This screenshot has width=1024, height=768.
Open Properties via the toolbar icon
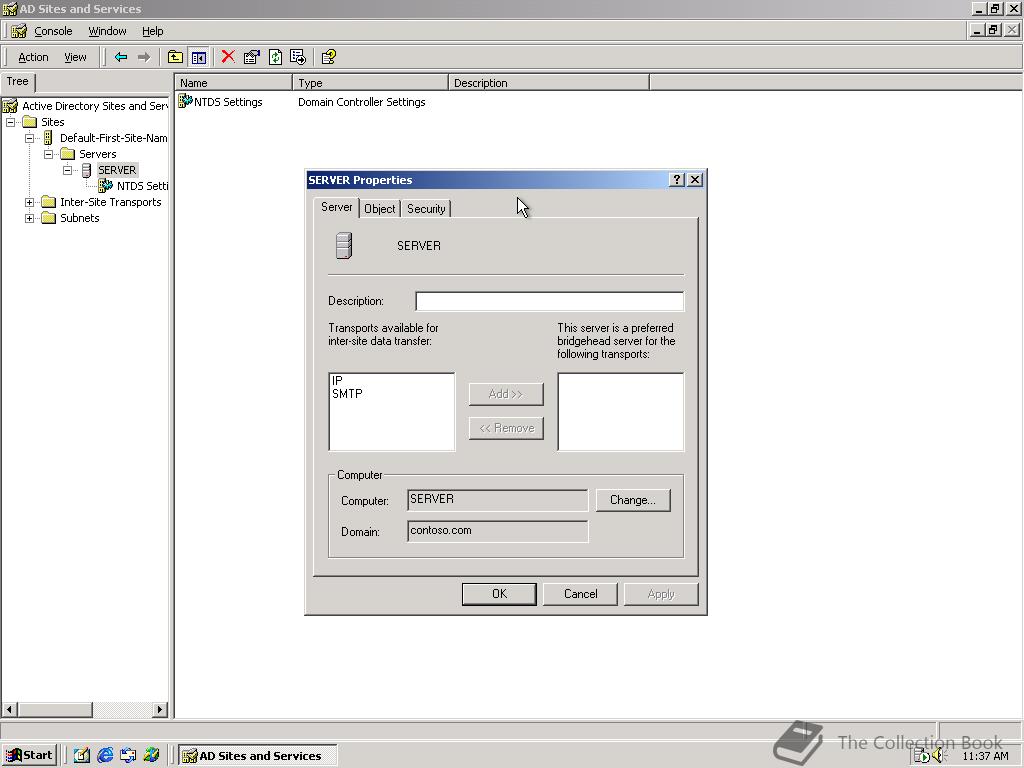pos(251,57)
